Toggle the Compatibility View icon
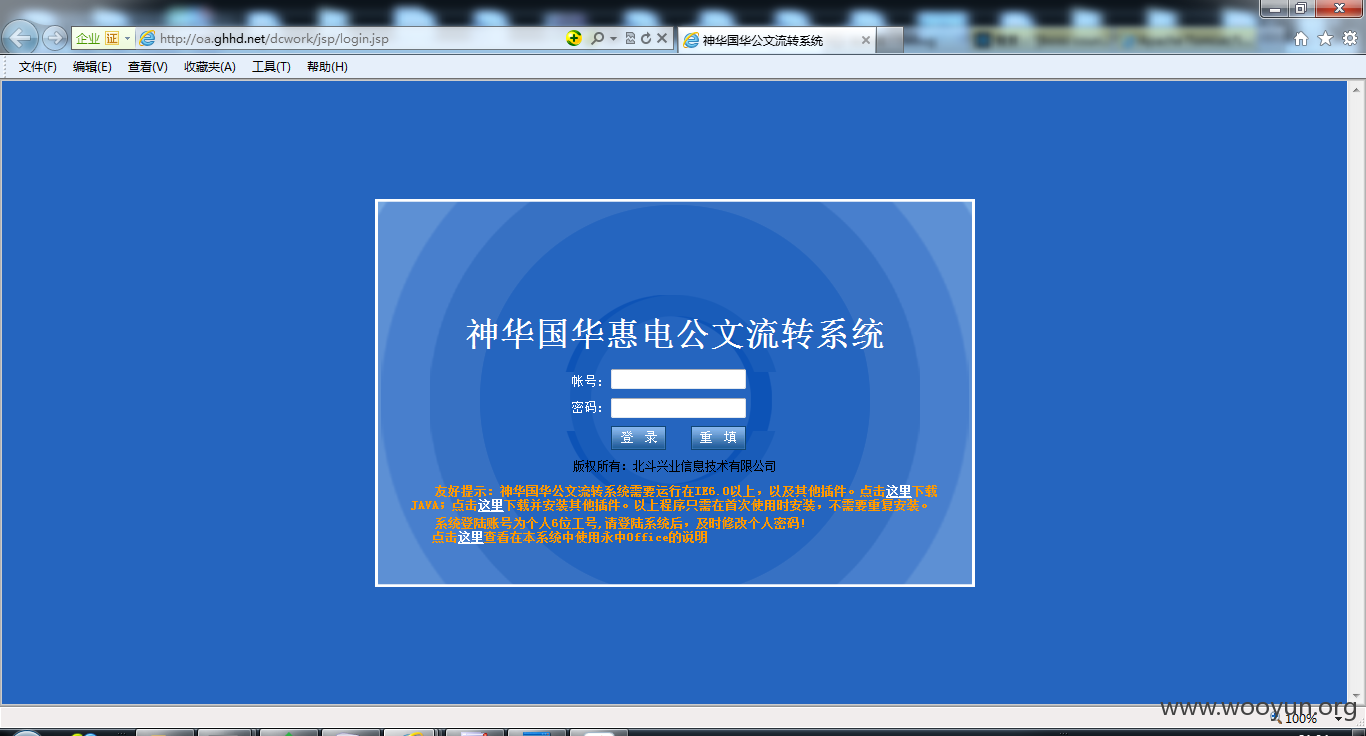Image resolution: width=1366 pixels, height=736 pixels. click(630, 38)
